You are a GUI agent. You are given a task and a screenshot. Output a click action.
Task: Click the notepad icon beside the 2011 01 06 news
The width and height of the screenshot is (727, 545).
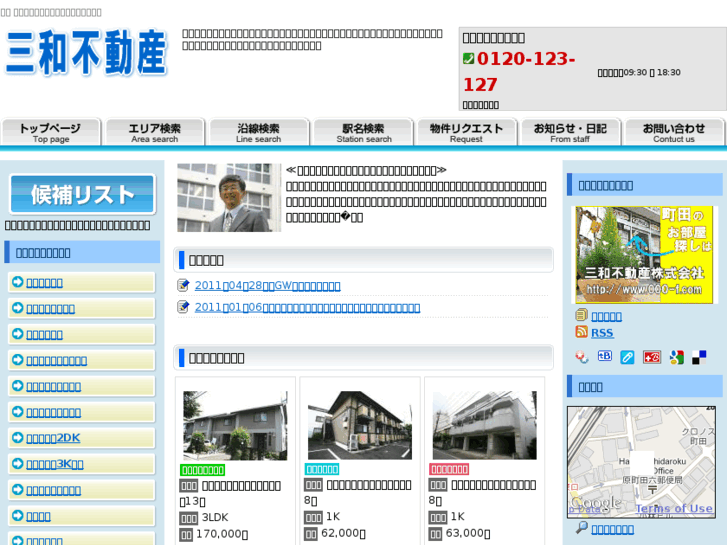pyautogui.click(x=183, y=307)
